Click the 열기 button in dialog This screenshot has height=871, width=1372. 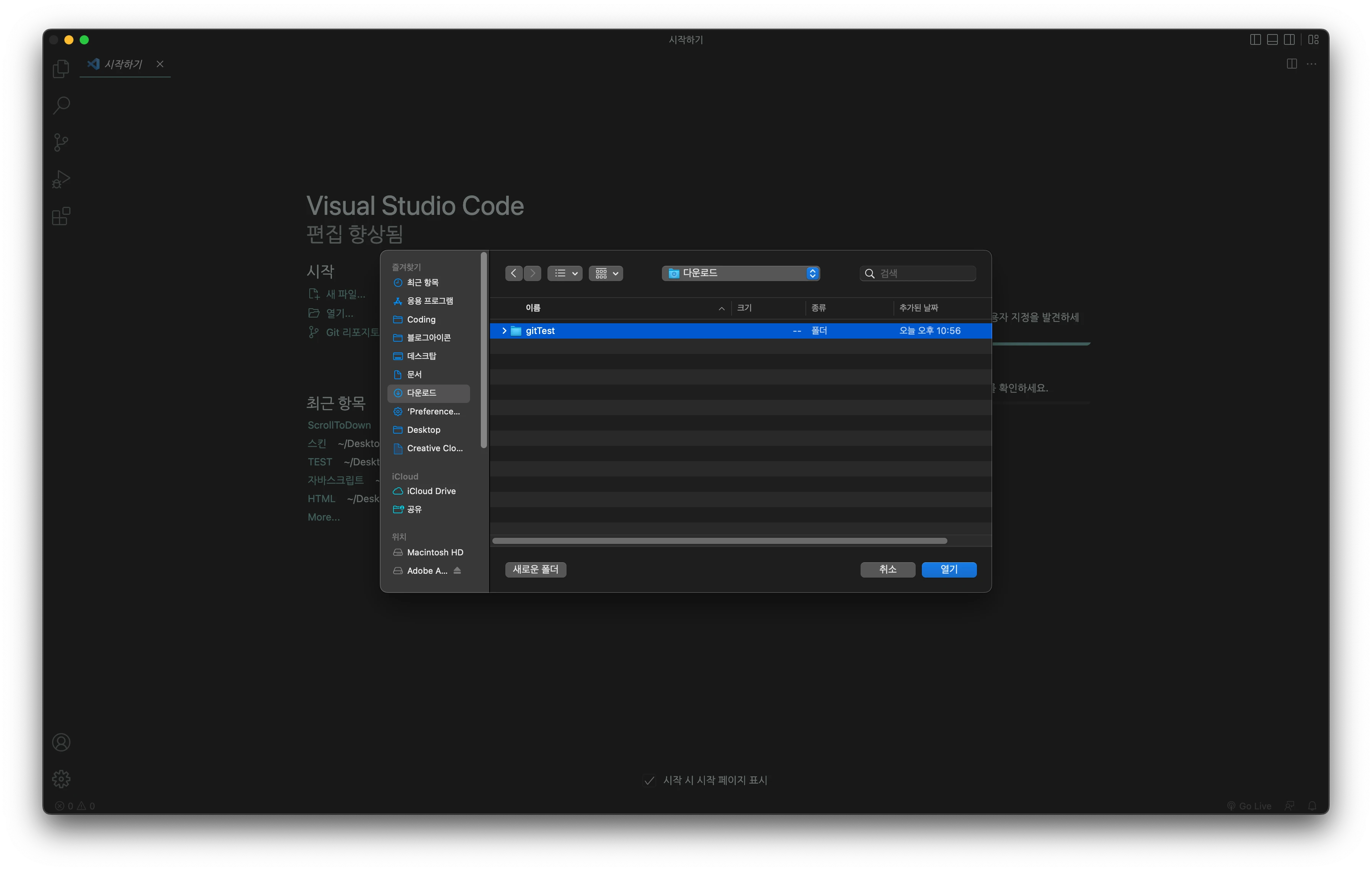coord(949,570)
